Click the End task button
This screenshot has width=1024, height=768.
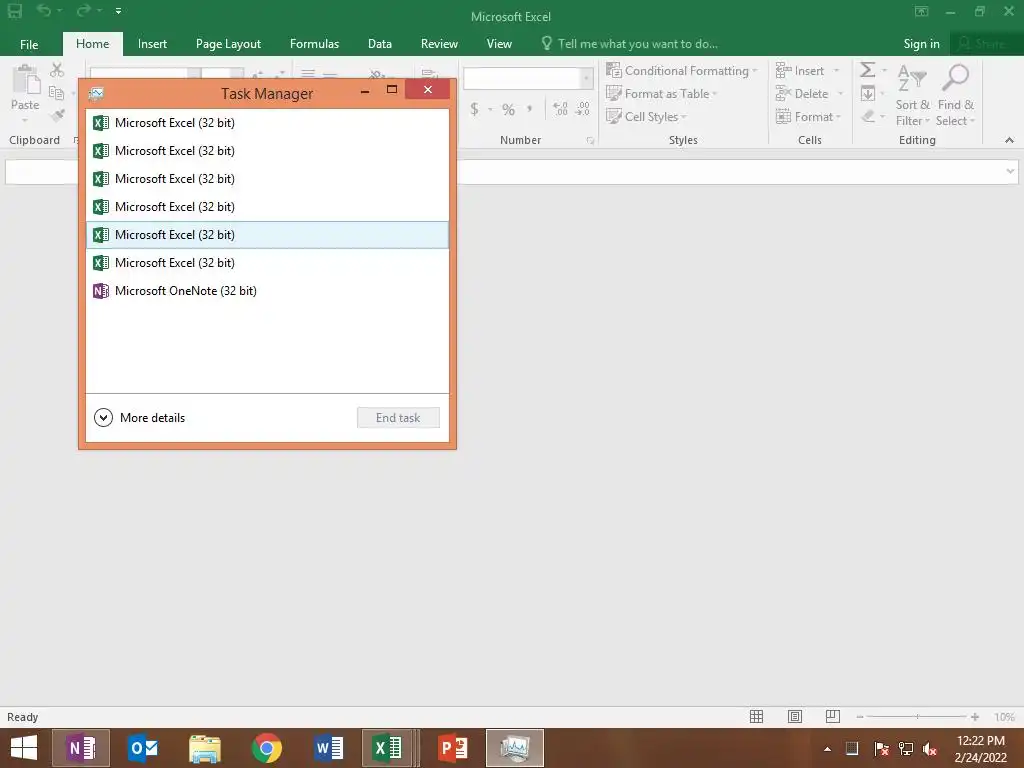(x=398, y=418)
